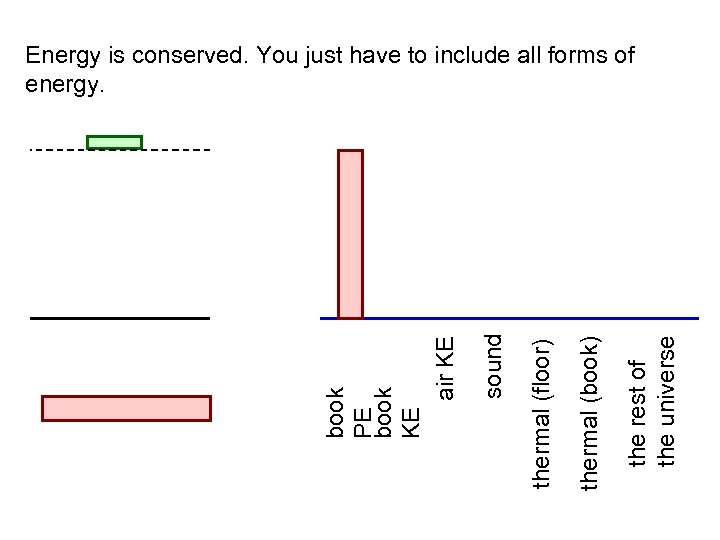720x540 pixels.
Task: Select the "sound" axis label
Action: 493,366
